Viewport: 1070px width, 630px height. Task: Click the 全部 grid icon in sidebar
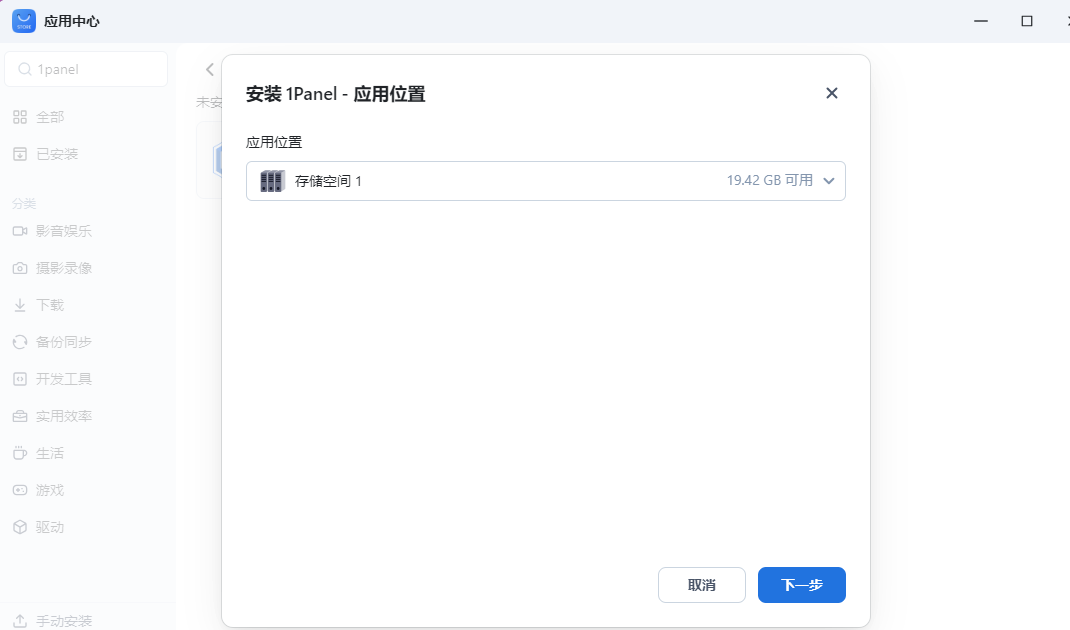click(20, 117)
